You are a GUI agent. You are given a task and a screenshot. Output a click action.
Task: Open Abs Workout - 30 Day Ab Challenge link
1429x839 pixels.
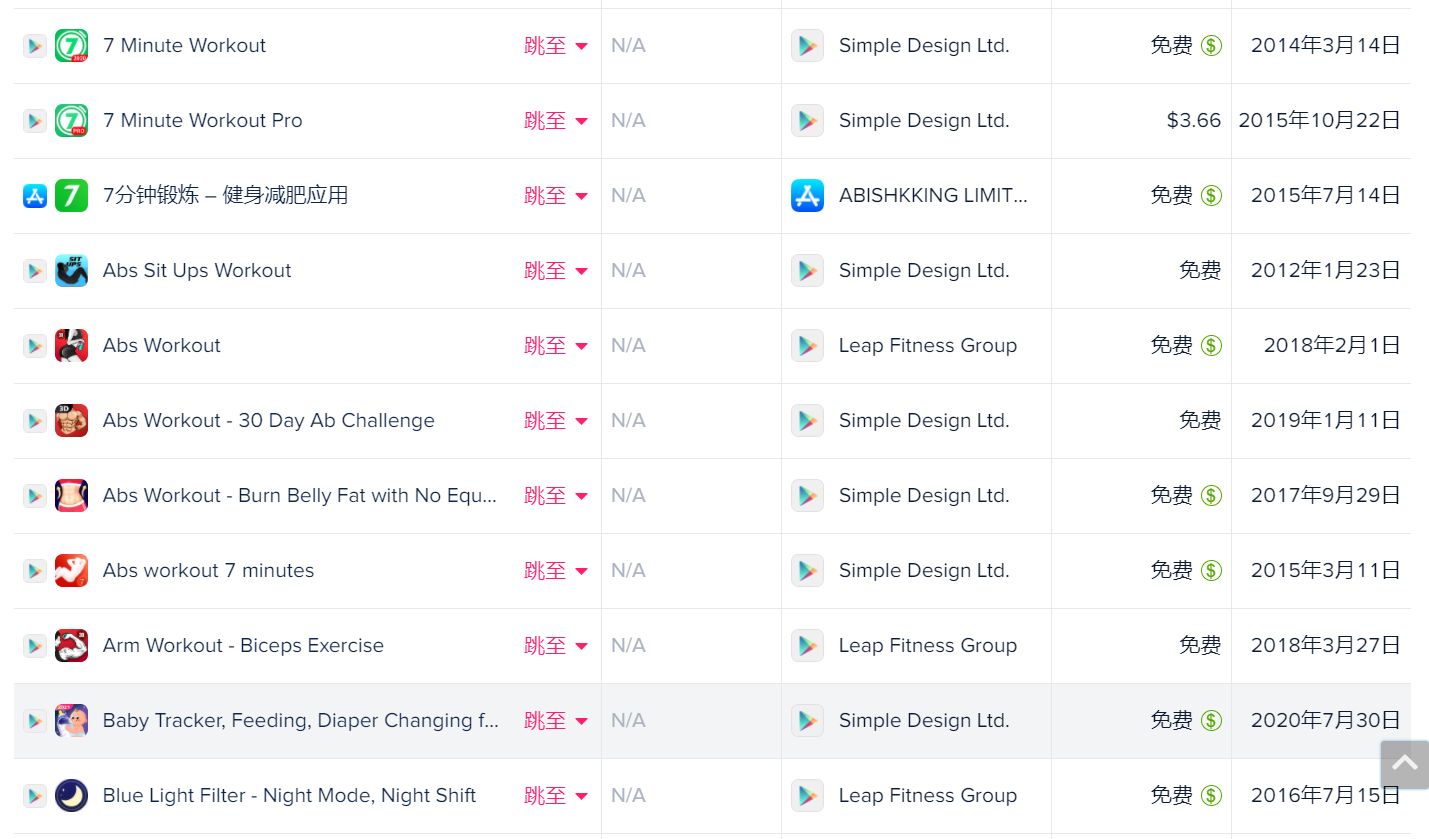click(268, 421)
